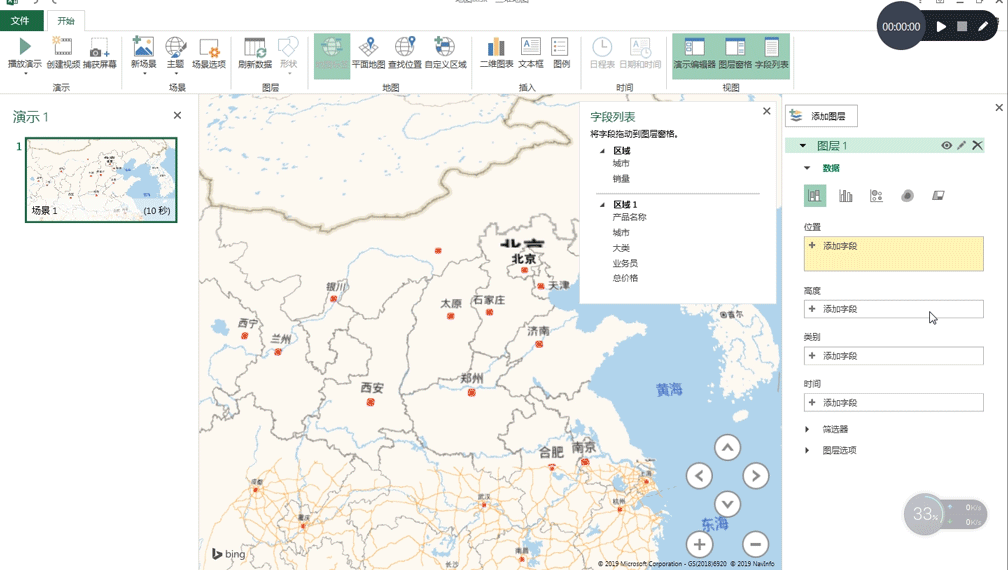1008x570 pixels.
Task: Toggle Tour Editor (演示编辑器) pane
Action: pos(694,55)
